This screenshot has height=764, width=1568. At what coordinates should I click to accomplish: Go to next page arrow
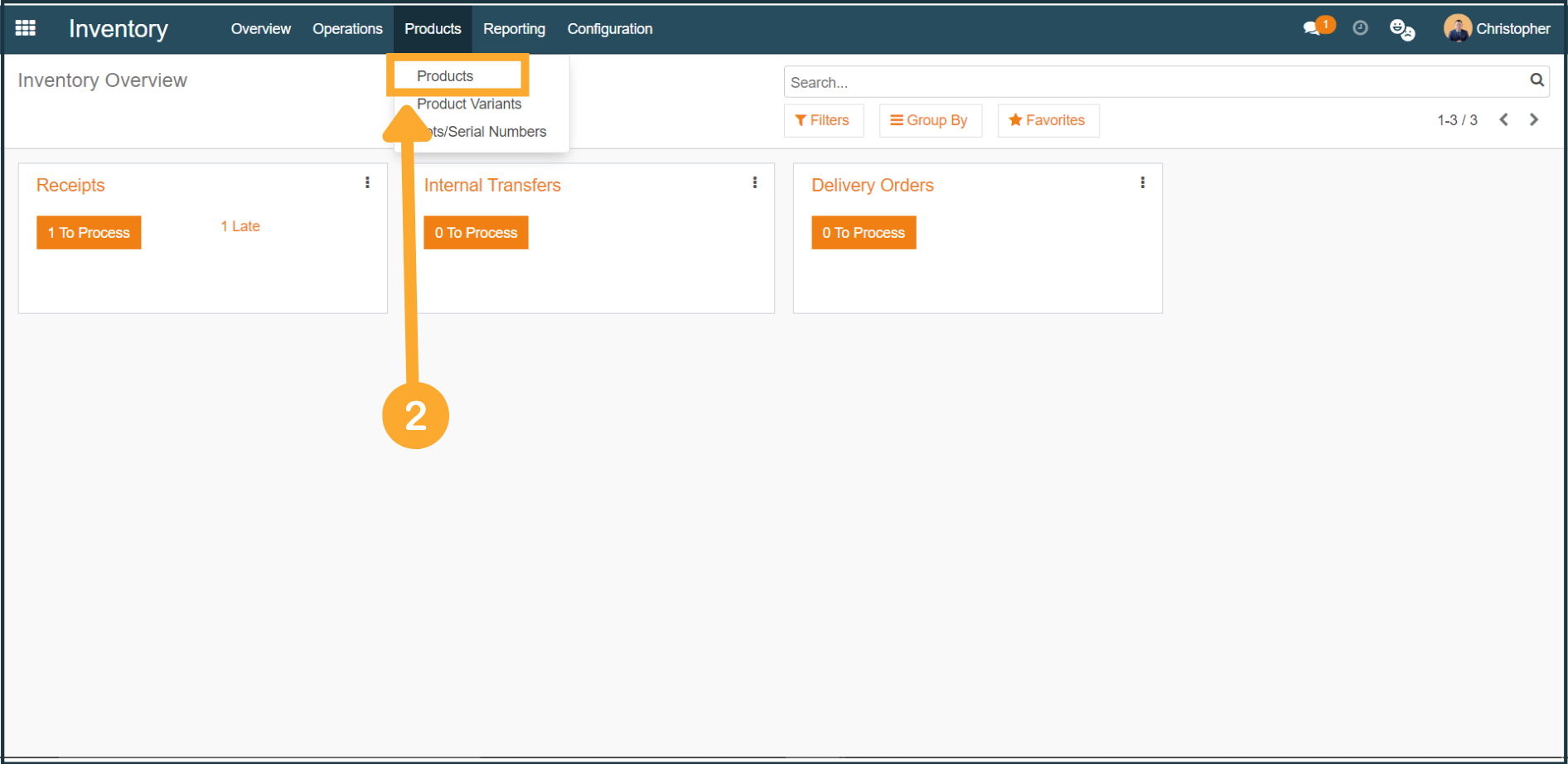coord(1534,120)
